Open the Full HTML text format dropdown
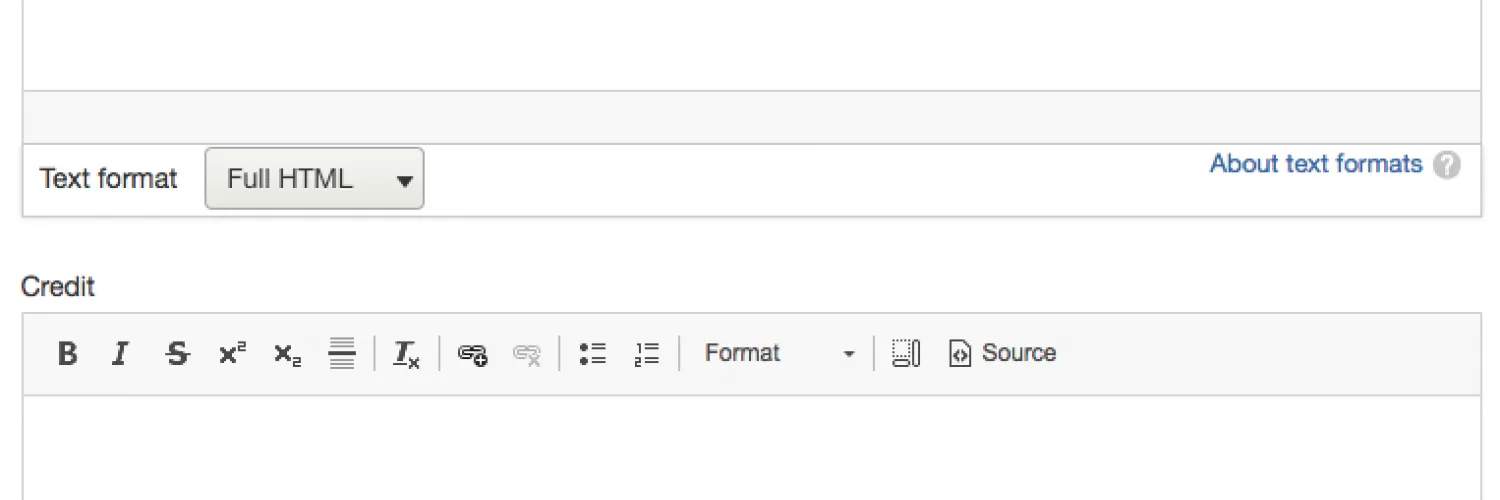 click(x=314, y=179)
